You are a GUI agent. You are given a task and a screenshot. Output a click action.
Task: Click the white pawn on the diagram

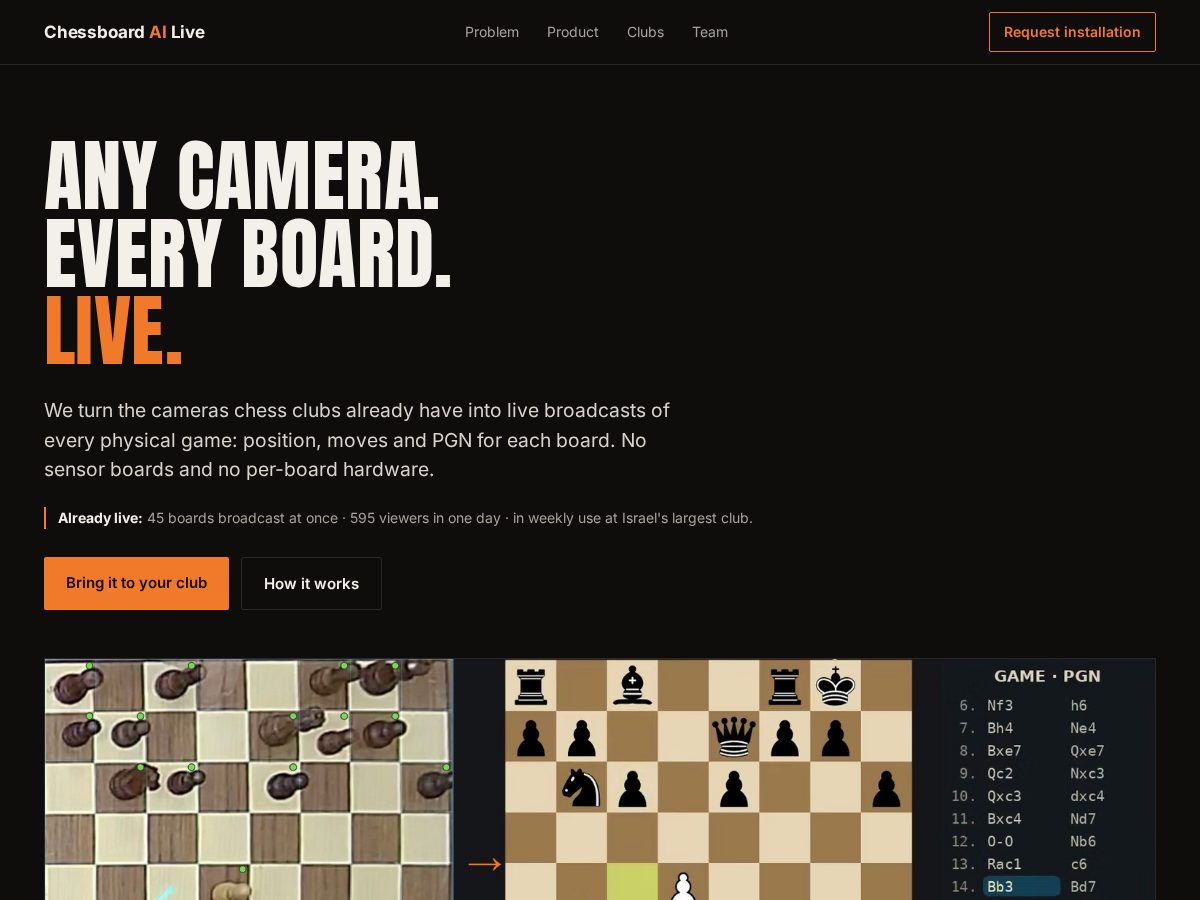pos(683,886)
